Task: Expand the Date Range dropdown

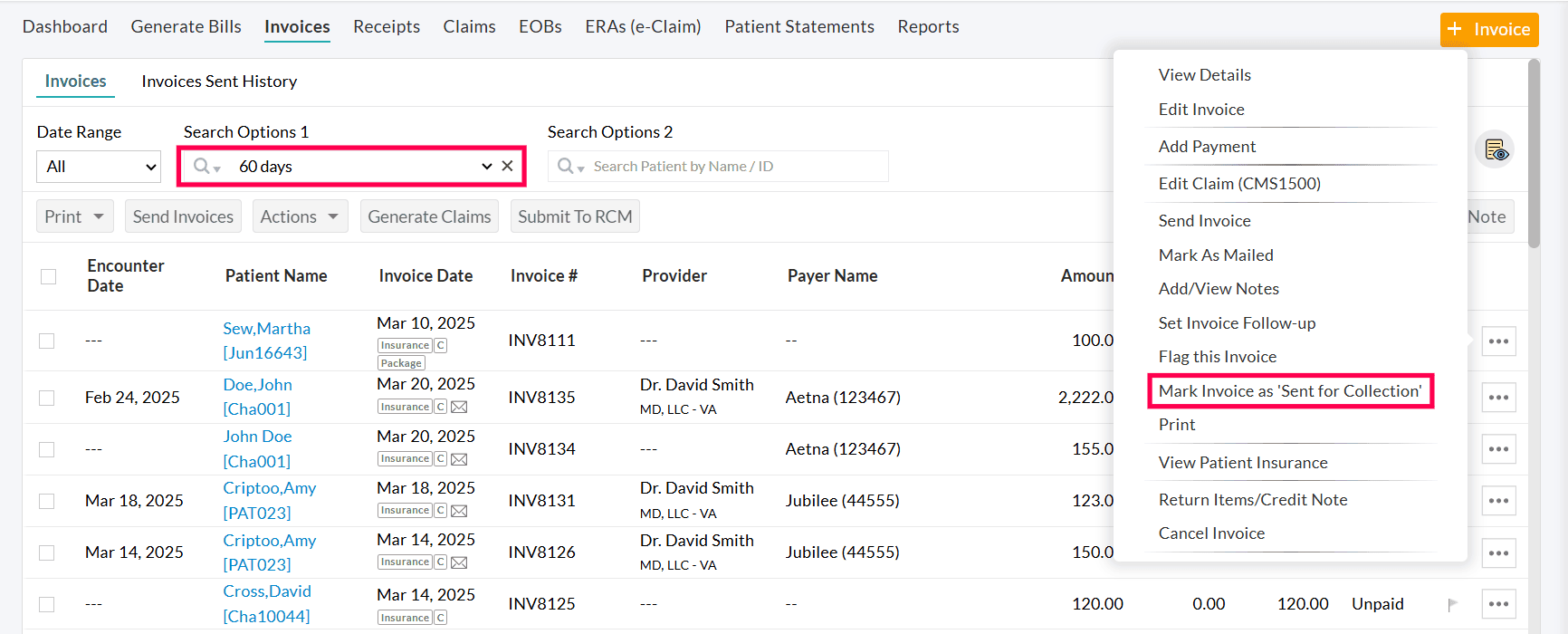Action: coord(99,167)
